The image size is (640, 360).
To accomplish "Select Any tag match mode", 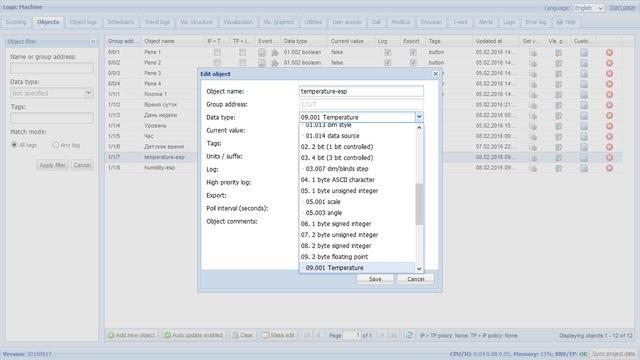I will click(x=56, y=145).
